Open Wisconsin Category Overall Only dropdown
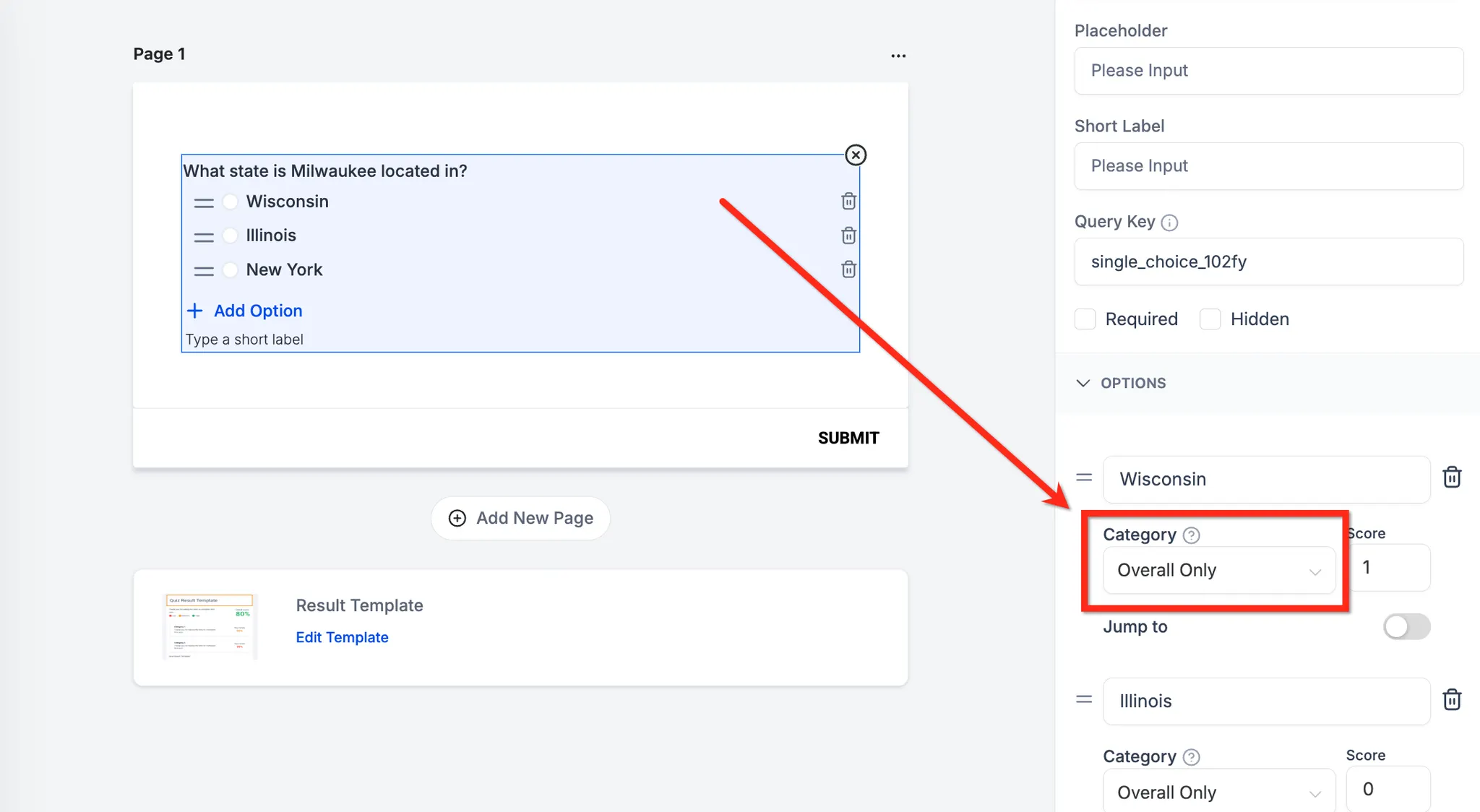This screenshot has width=1480, height=812. 1218,570
